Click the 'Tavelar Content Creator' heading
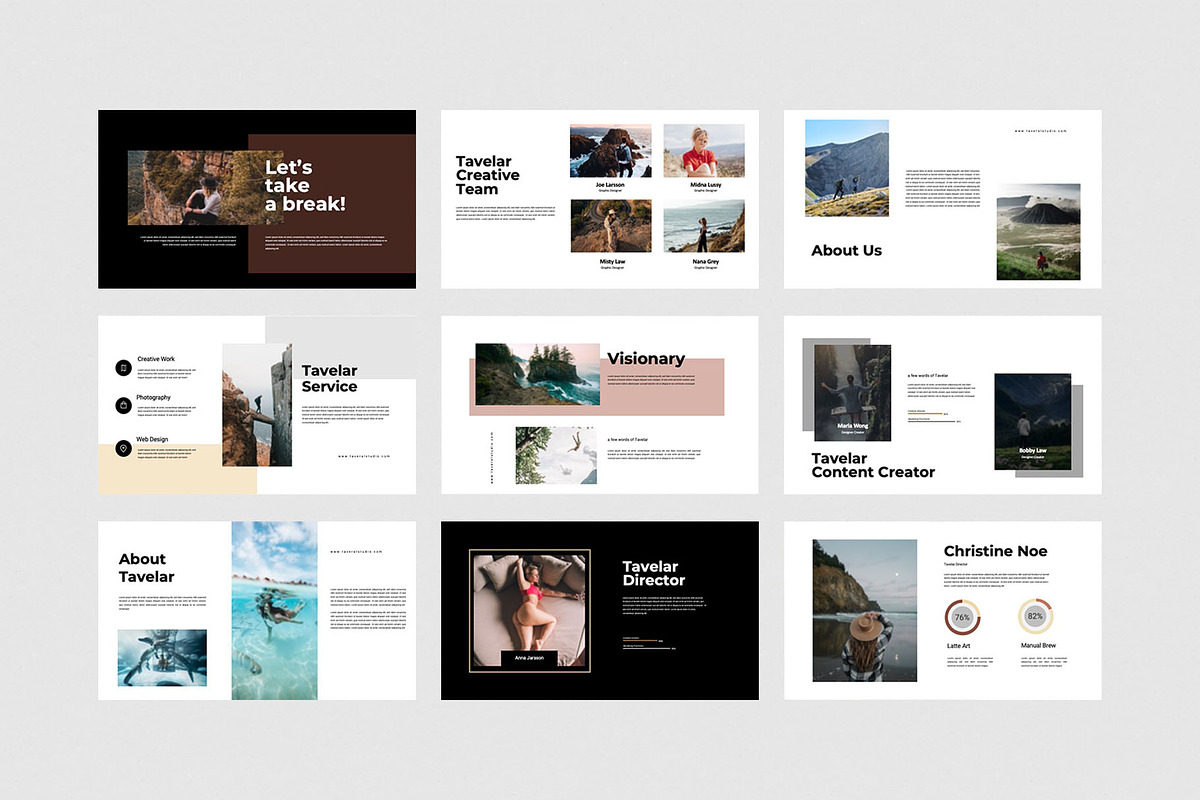Viewport: 1200px width, 800px height. [873, 465]
